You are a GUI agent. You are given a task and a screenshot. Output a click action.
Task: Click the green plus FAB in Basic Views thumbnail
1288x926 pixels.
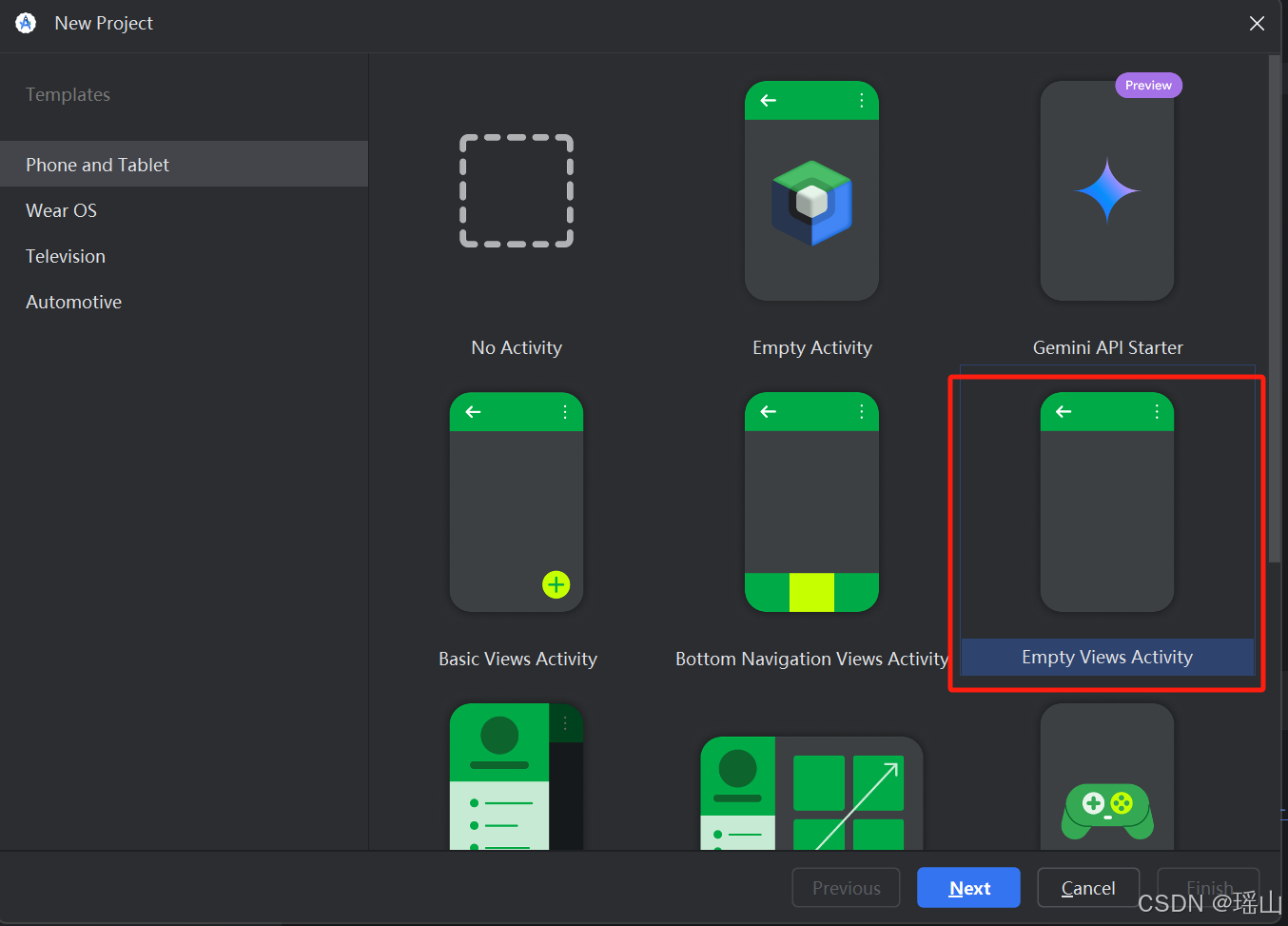(556, 584)
